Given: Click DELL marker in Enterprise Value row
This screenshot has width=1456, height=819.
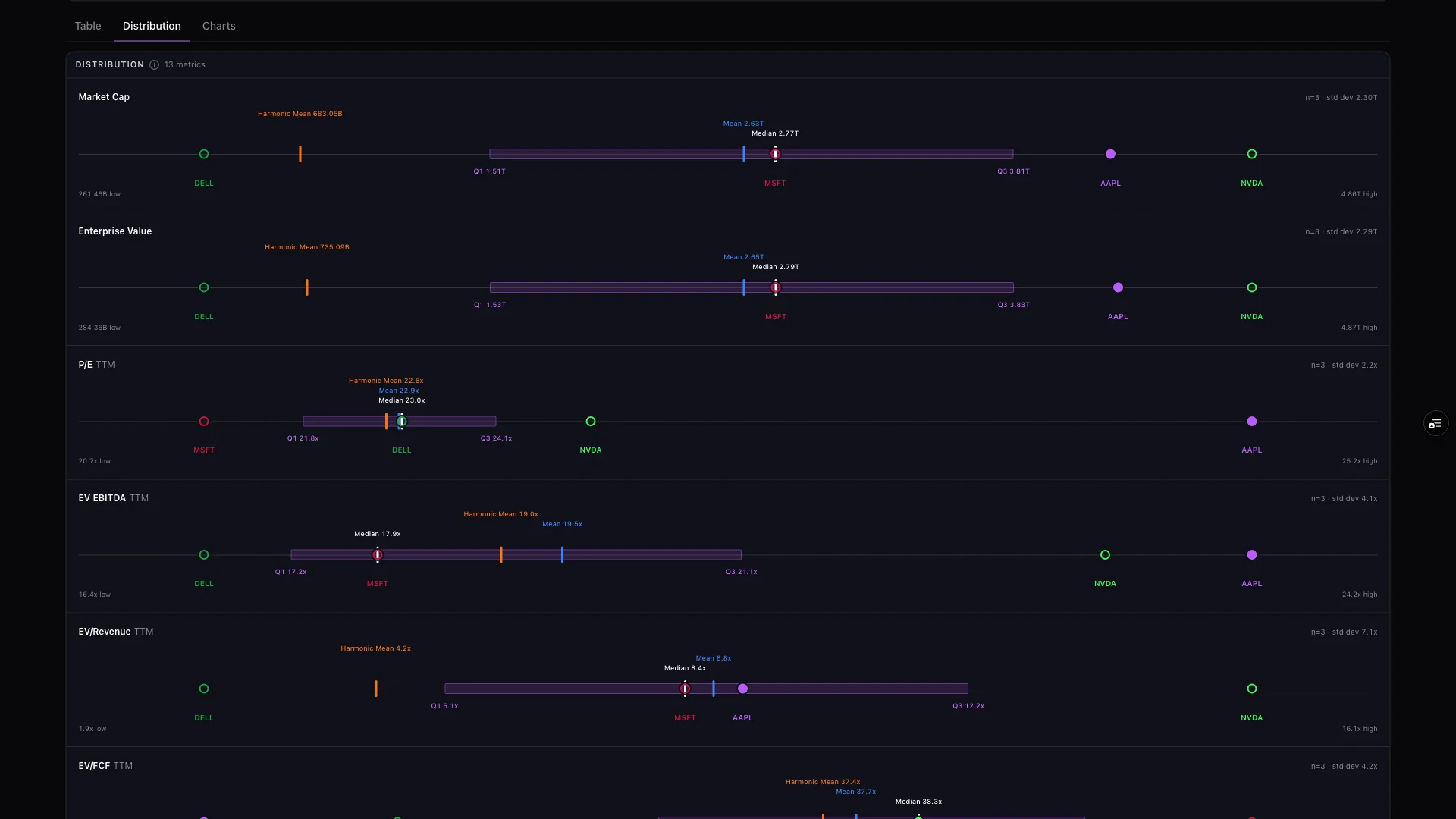Looking at the screenshot, I should coord(204,288).
